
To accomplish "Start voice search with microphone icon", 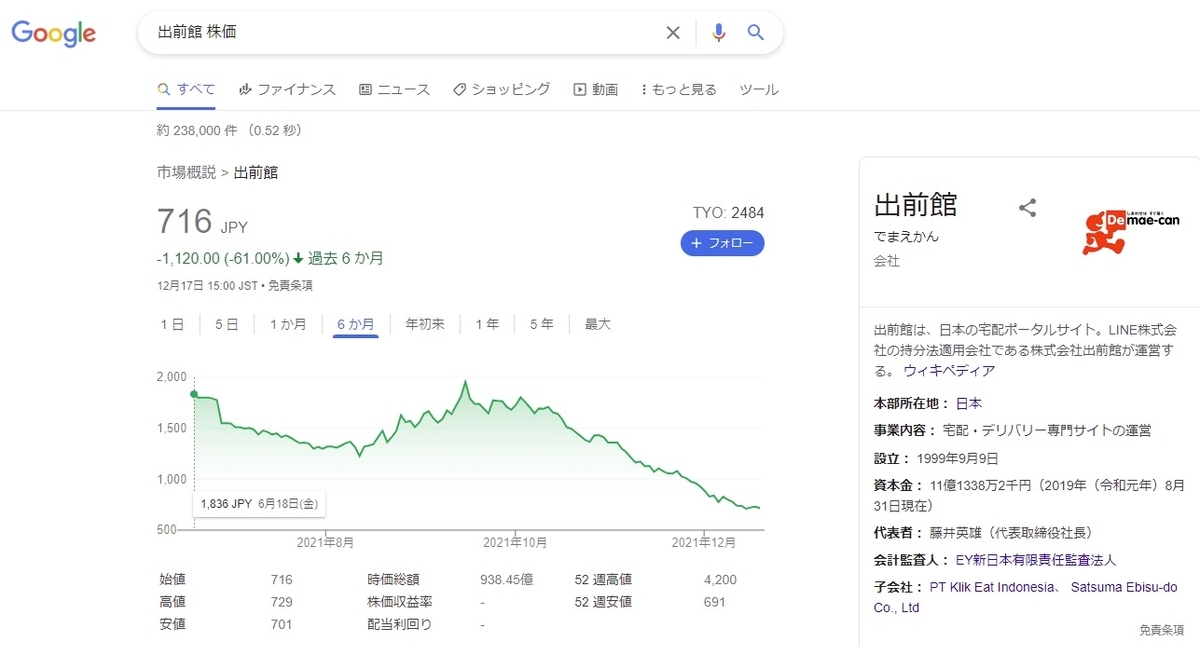I will 718,33.
